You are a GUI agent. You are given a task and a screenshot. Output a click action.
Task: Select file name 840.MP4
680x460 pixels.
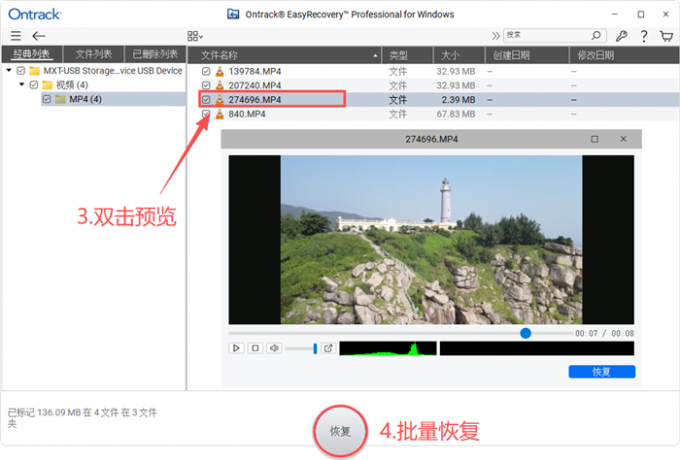pos(247,114)
